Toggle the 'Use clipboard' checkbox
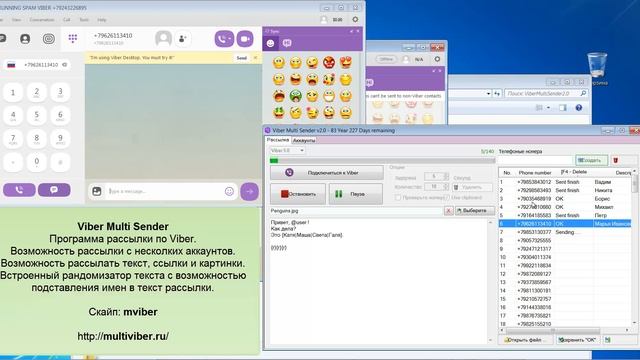The height and width of the screenshot is (360, 640). click(447, 198)
